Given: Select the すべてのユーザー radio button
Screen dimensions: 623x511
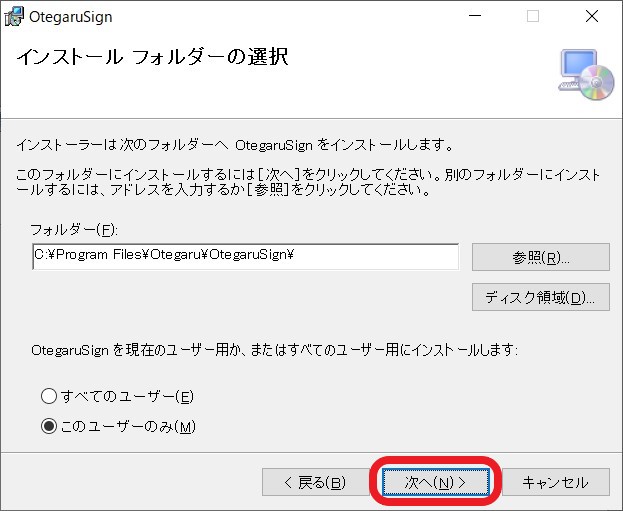Looking at the screenshot, I should tap(49, 397).
